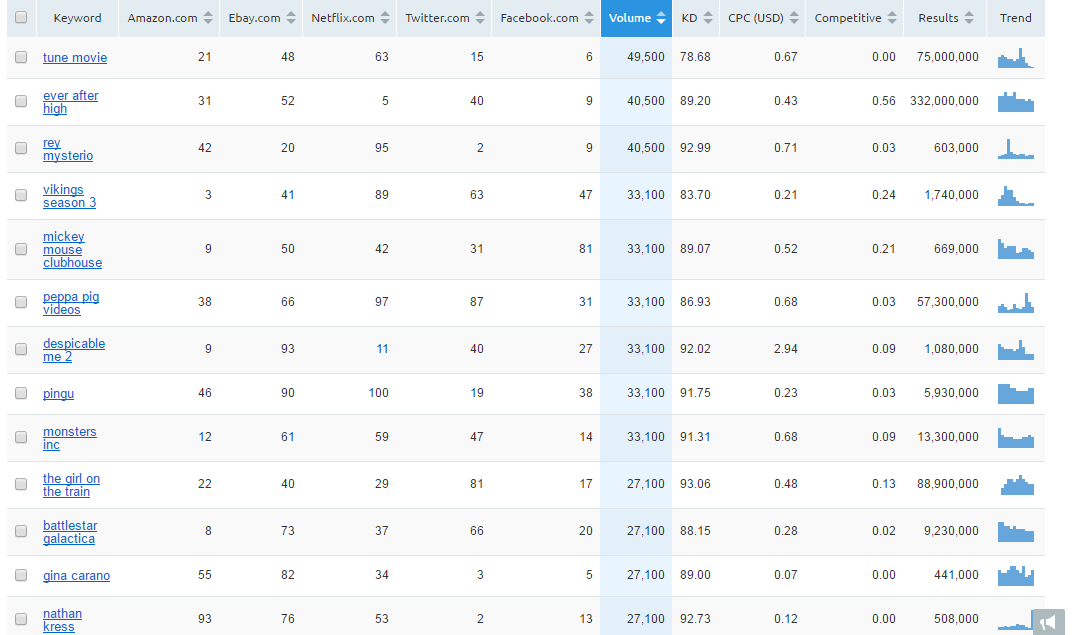This screenshot has height=635, width=1075.
Task: Check the box for gina carano
Action: (x=21, y=575)
